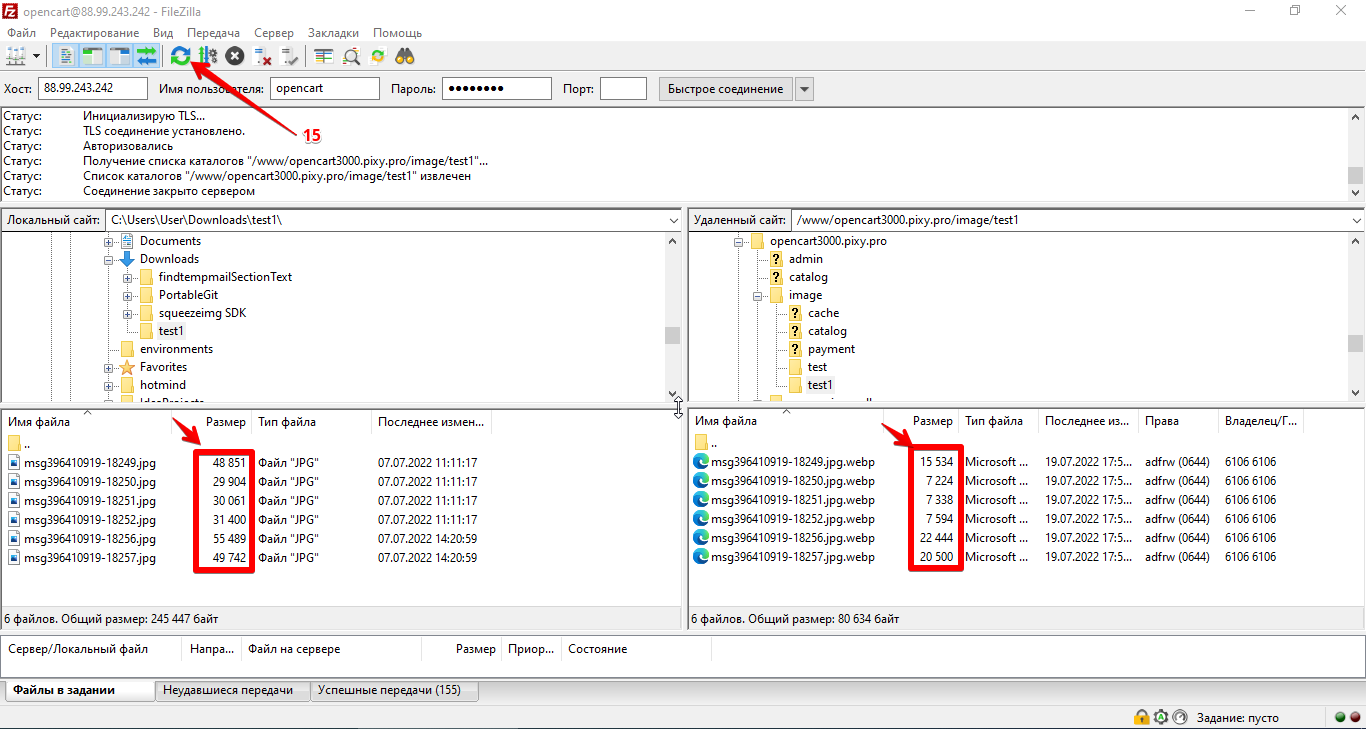Click the speed limits gauge icon

pos(1180,717)
